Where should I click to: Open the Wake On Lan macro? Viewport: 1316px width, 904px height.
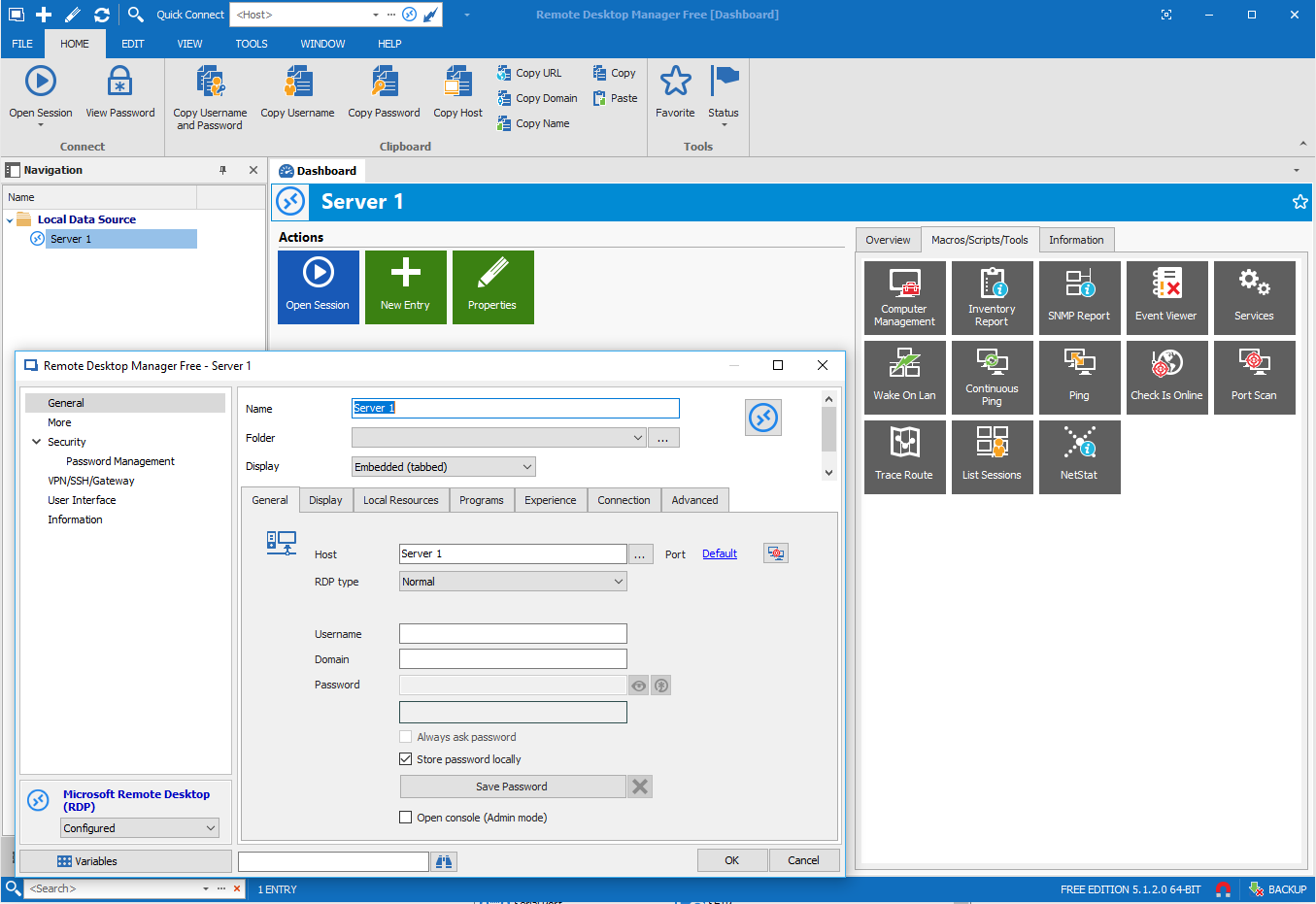tap(904, 377)
